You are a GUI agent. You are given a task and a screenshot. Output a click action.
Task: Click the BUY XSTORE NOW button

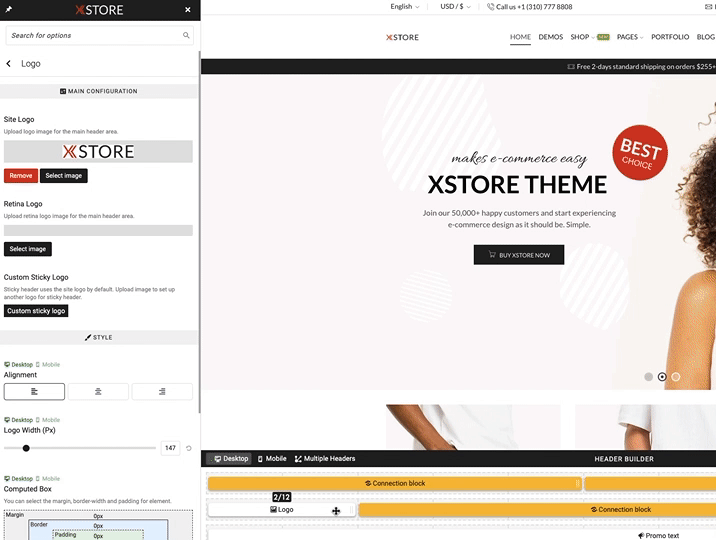pyautogui.click(x=519, y=255)
